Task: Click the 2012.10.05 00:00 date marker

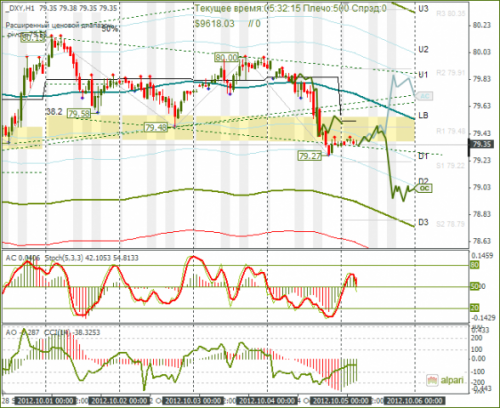Action: [x=341, y=401]
